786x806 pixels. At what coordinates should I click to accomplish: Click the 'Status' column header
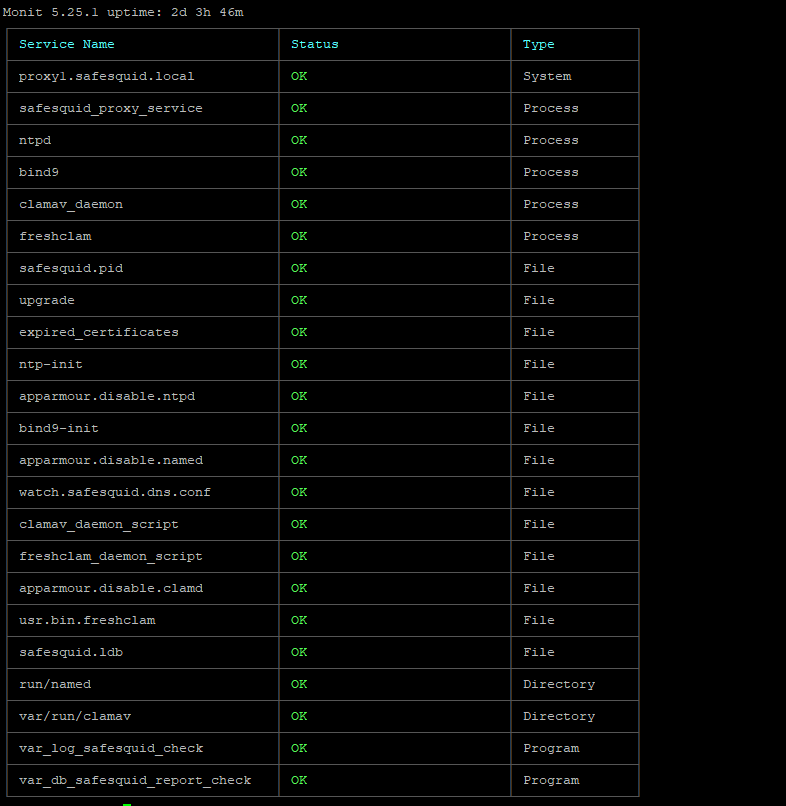coord(315,44)
